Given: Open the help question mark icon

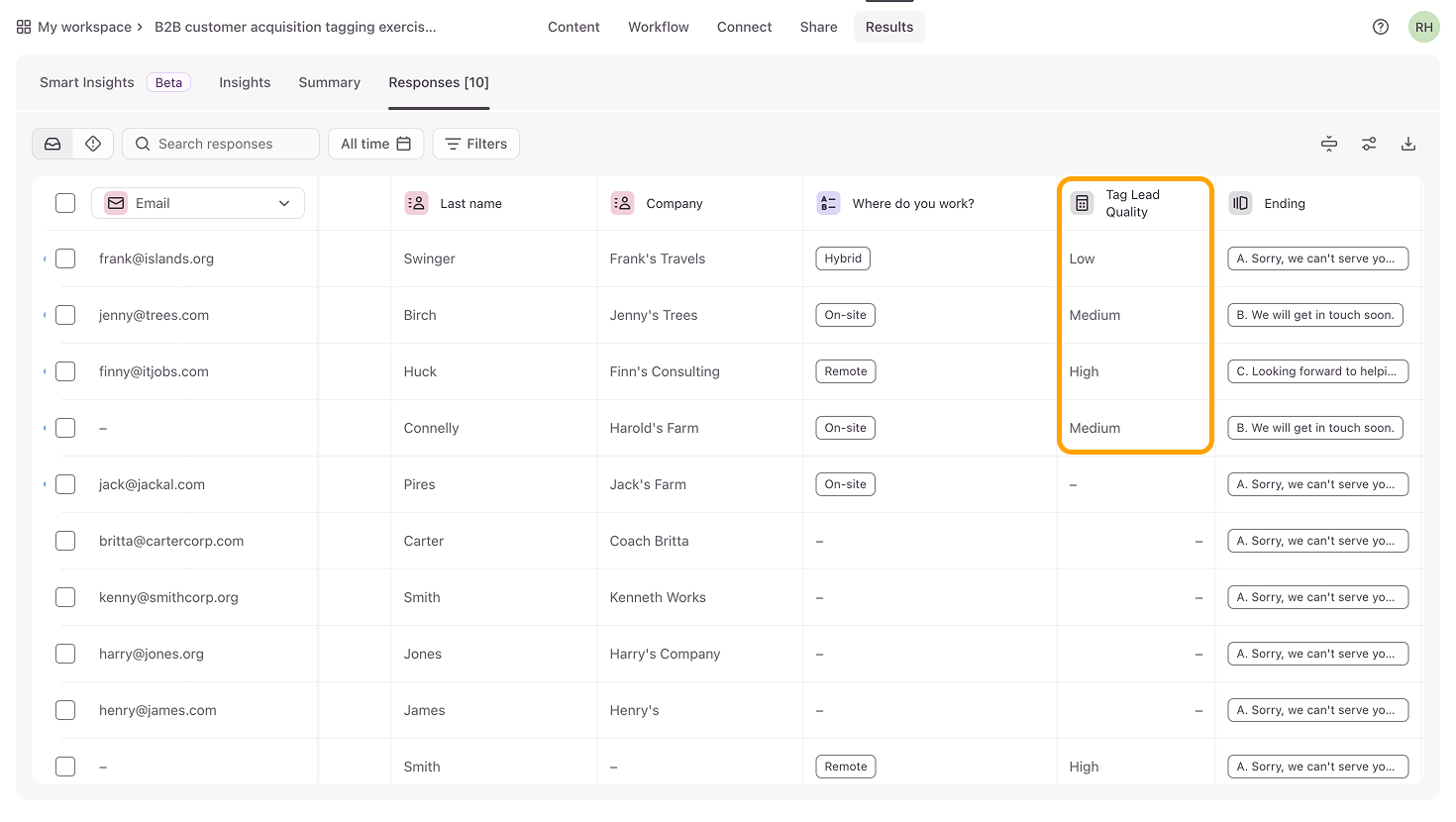Looking at the screenshot, I should (x=1381, y=27).
